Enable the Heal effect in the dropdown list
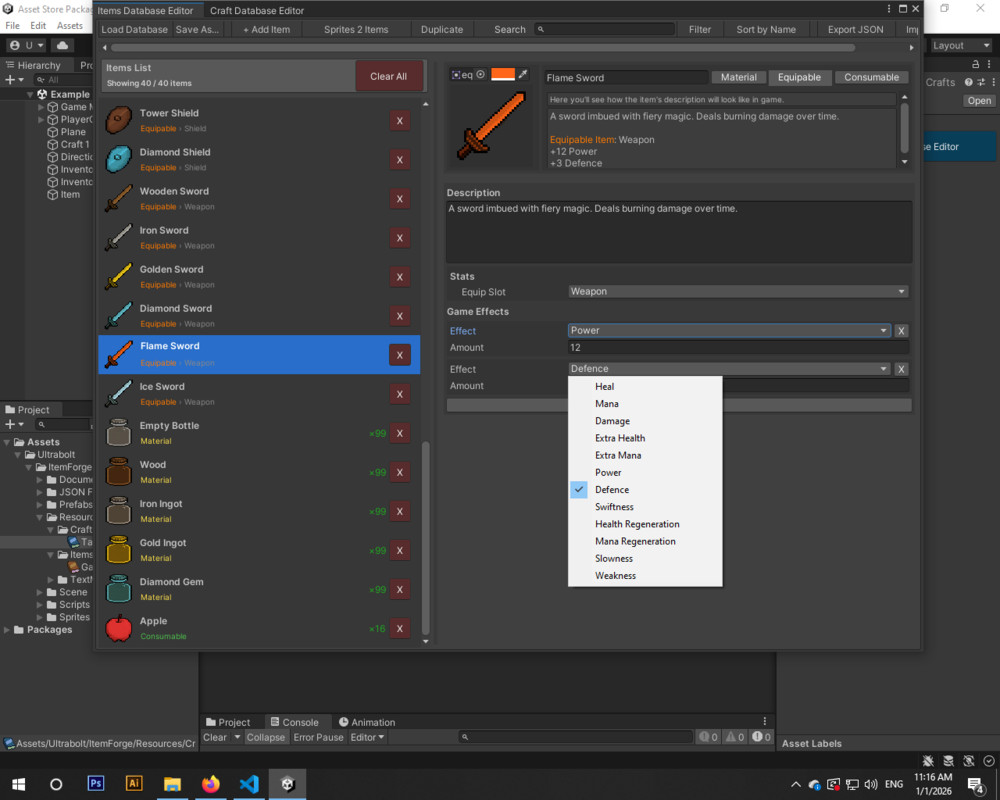Screen dimensions: 1000x800 coord(604,386)
